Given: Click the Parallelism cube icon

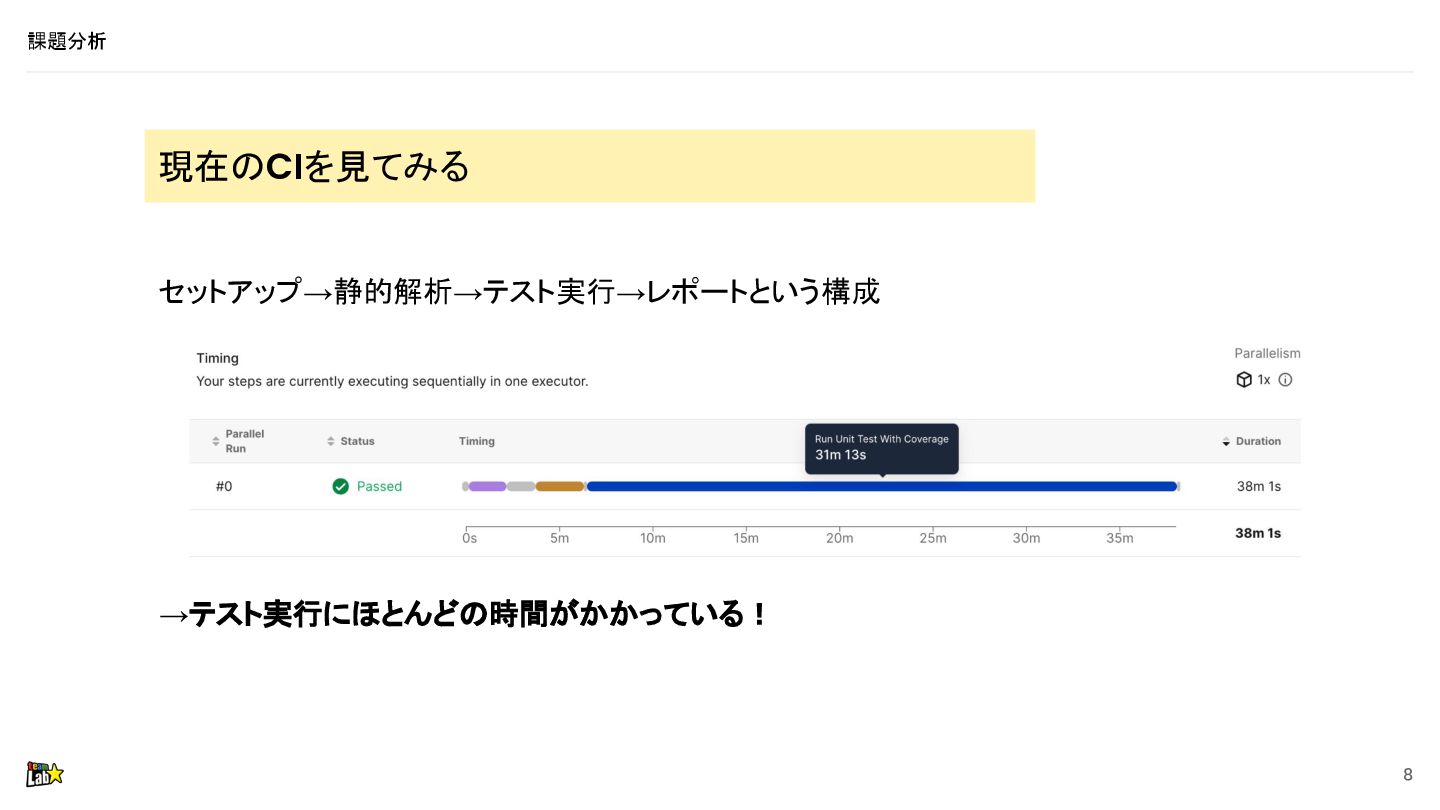Looking at the screenshot, I should point(1244,380).
